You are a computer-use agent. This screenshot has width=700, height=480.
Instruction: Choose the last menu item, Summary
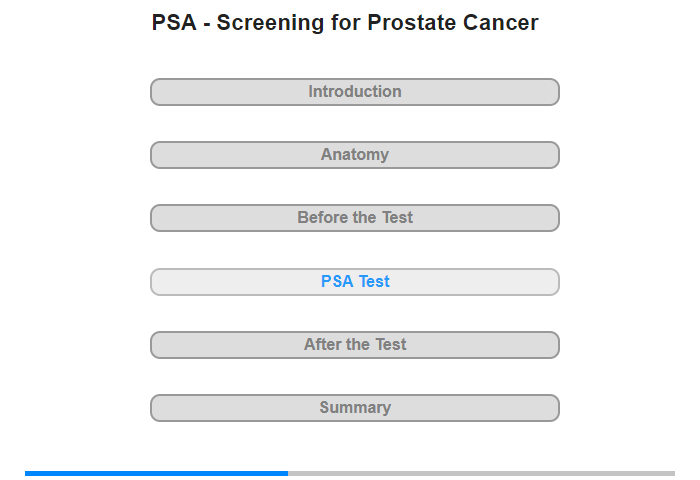point(355,408)
